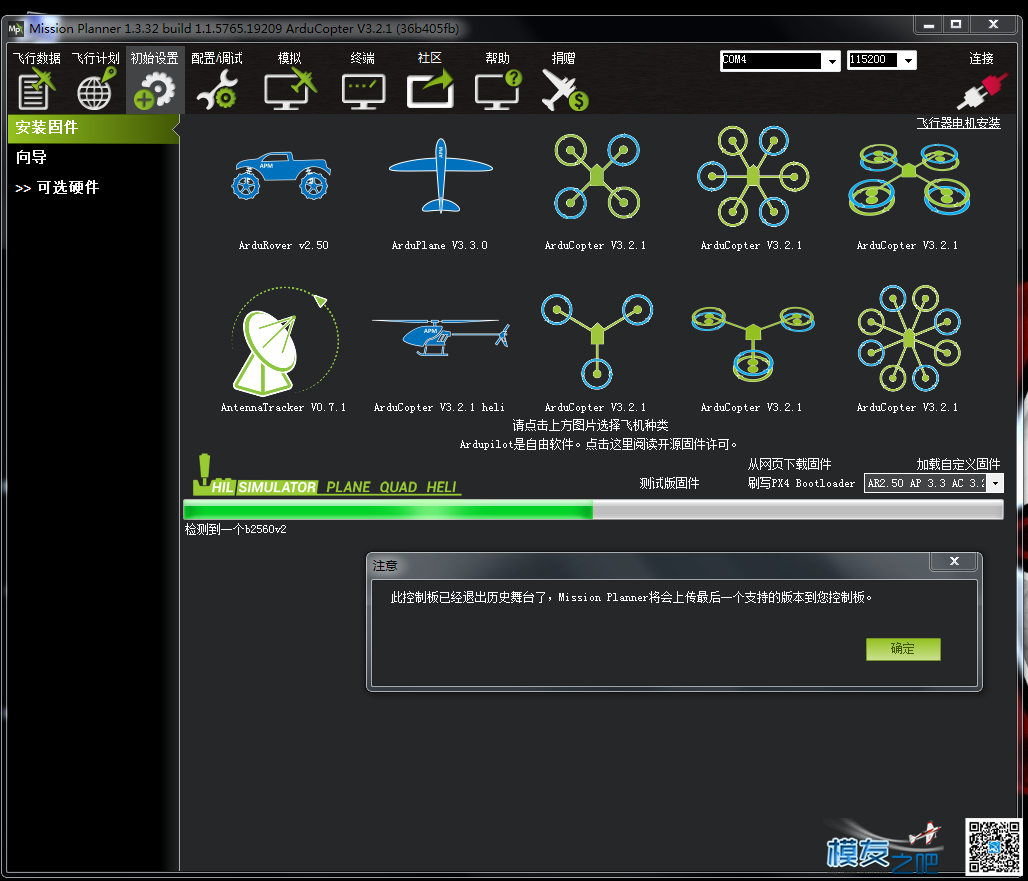Choose the quadcopter ArduCopter V3.2.1 firmware
The height and width of the screenshot is (881, 1028).
tap(597, 176)
